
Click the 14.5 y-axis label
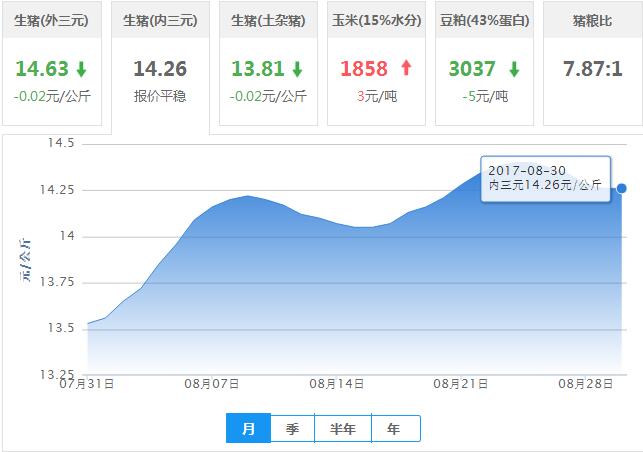[x=61, y=143]
